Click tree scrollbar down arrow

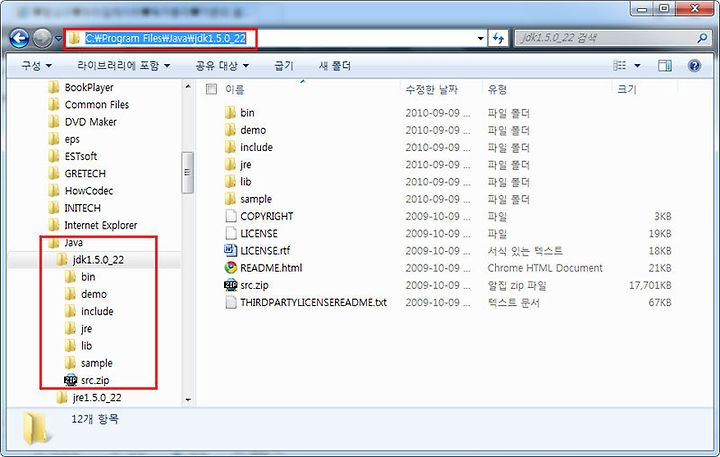(188, 400)
